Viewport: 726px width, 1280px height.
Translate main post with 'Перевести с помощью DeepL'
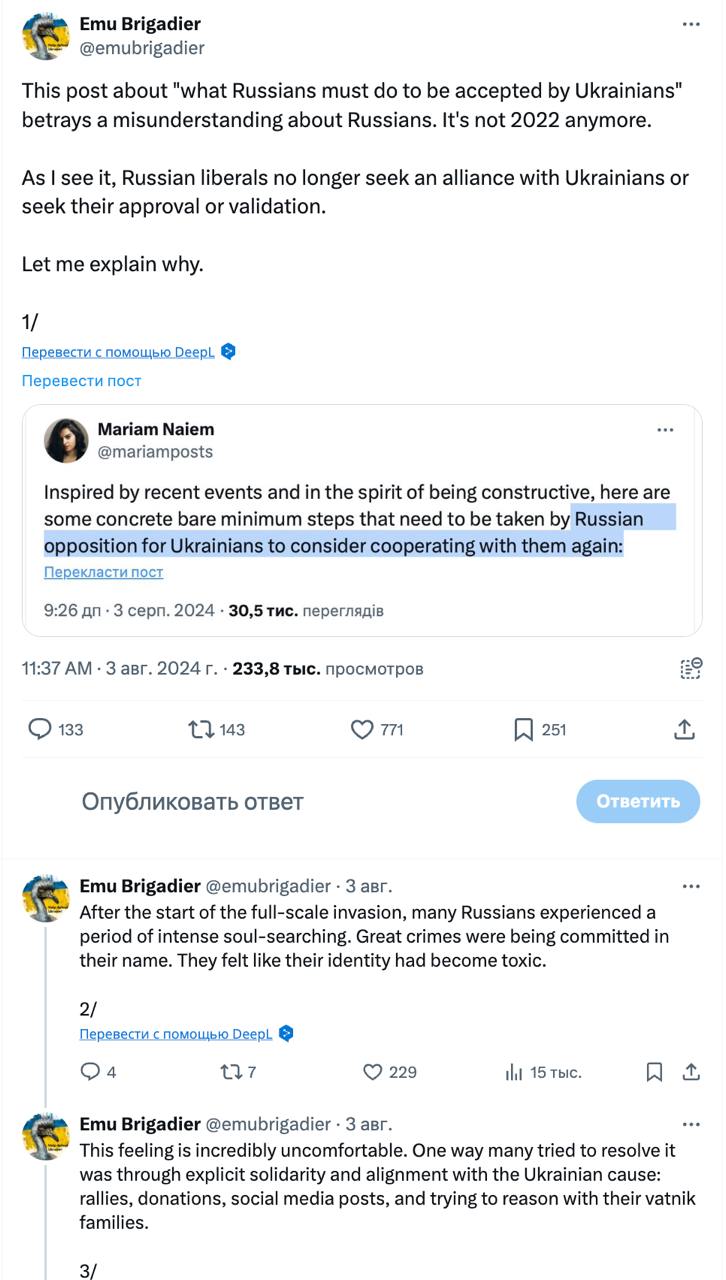pos(120,352)
